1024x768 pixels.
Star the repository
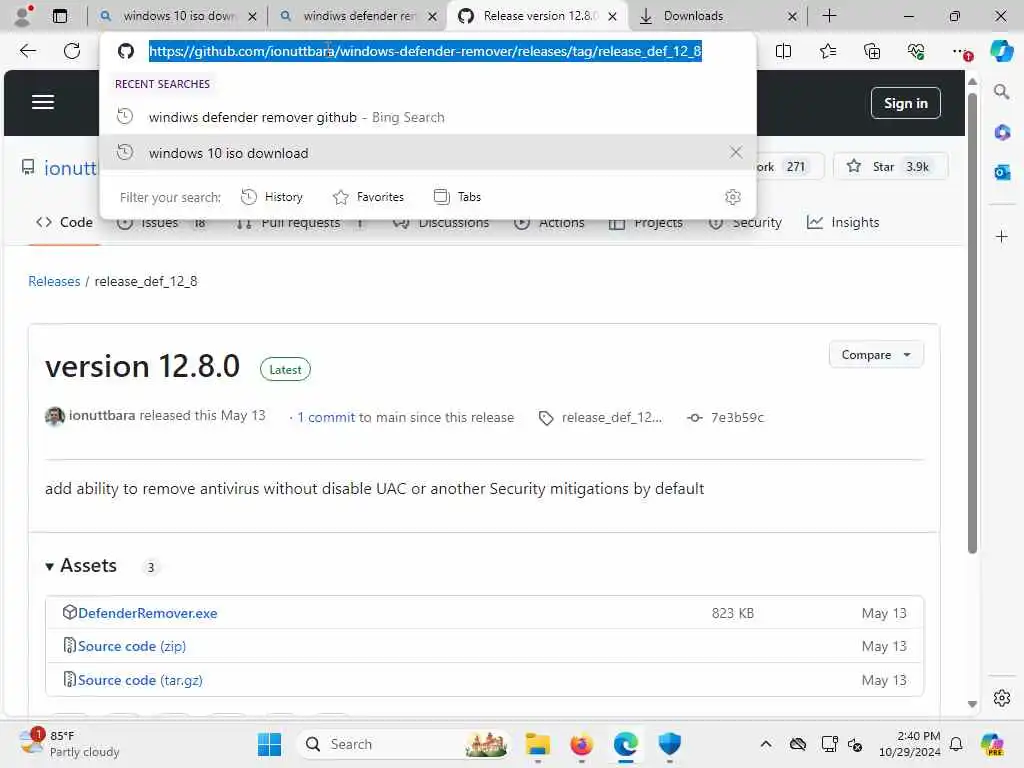click(x=891, y=167)
